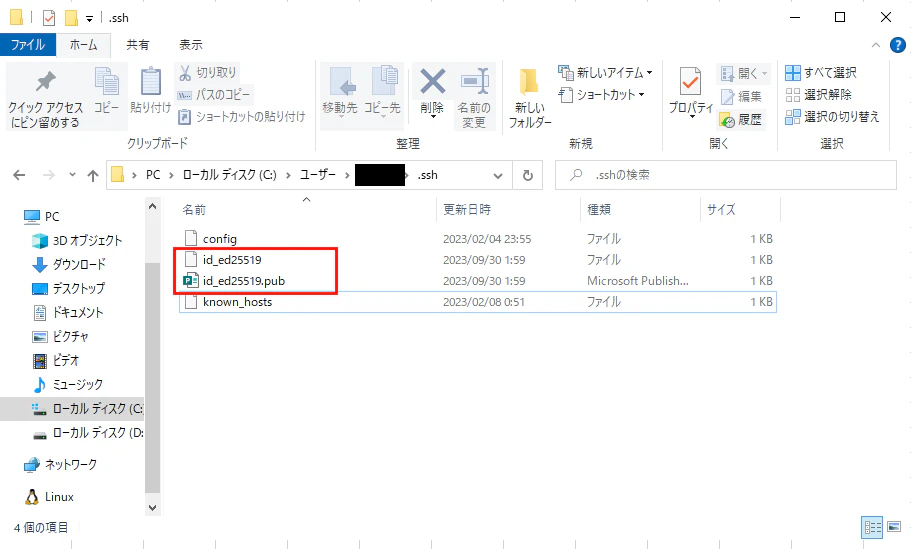Navigate back with the left arrow

coord(19,175)
